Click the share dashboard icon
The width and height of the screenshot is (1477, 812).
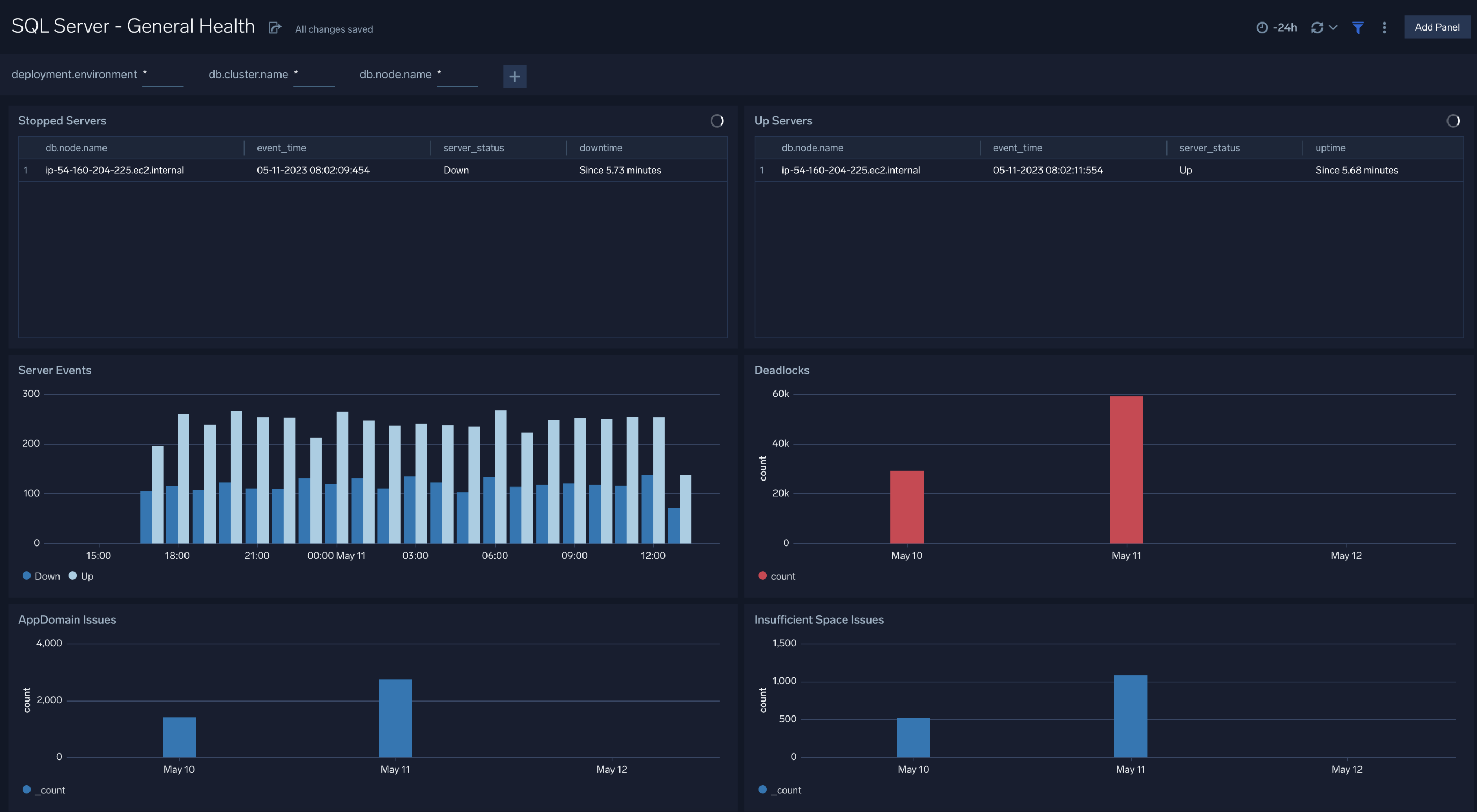(x=275, y=27)
